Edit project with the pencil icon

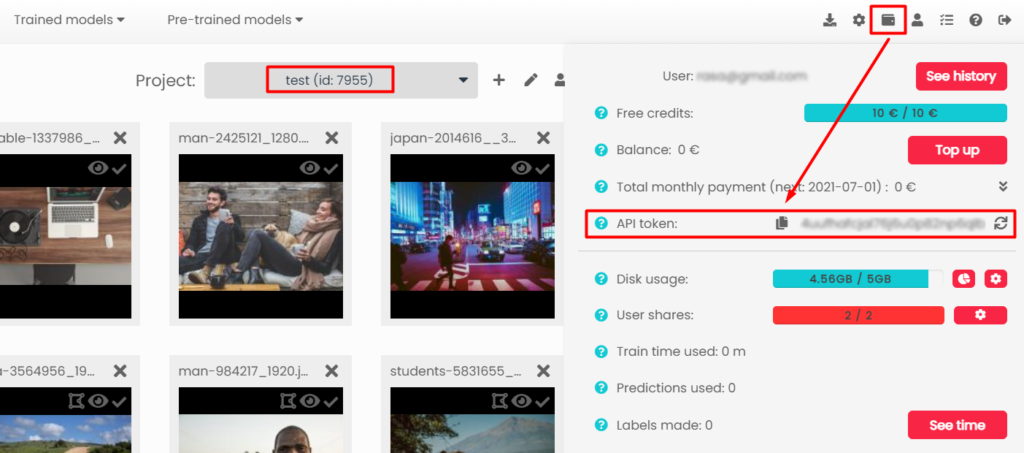coord(531,80)
